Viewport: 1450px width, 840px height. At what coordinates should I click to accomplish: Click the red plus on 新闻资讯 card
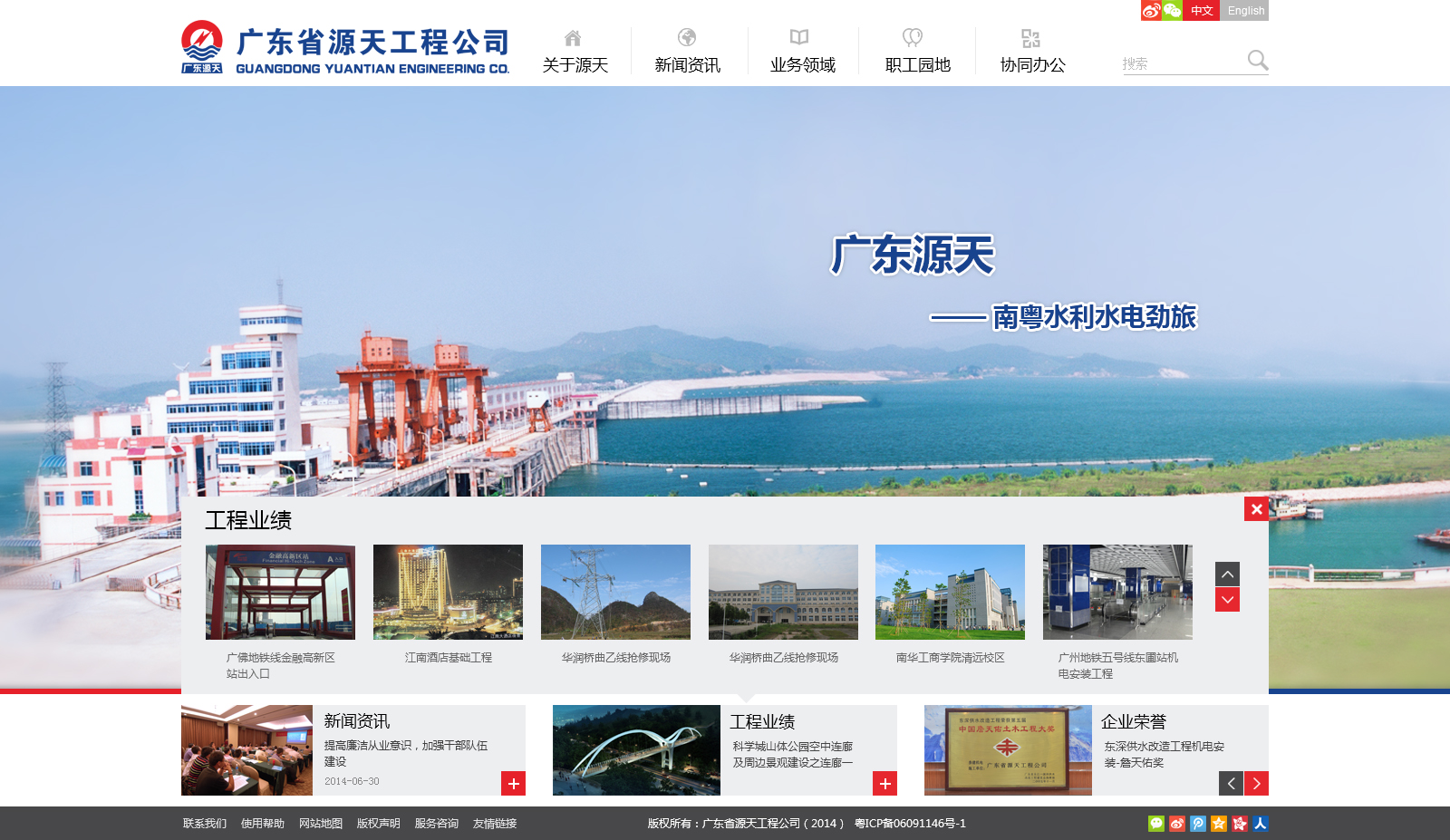(x=513, y=784)
